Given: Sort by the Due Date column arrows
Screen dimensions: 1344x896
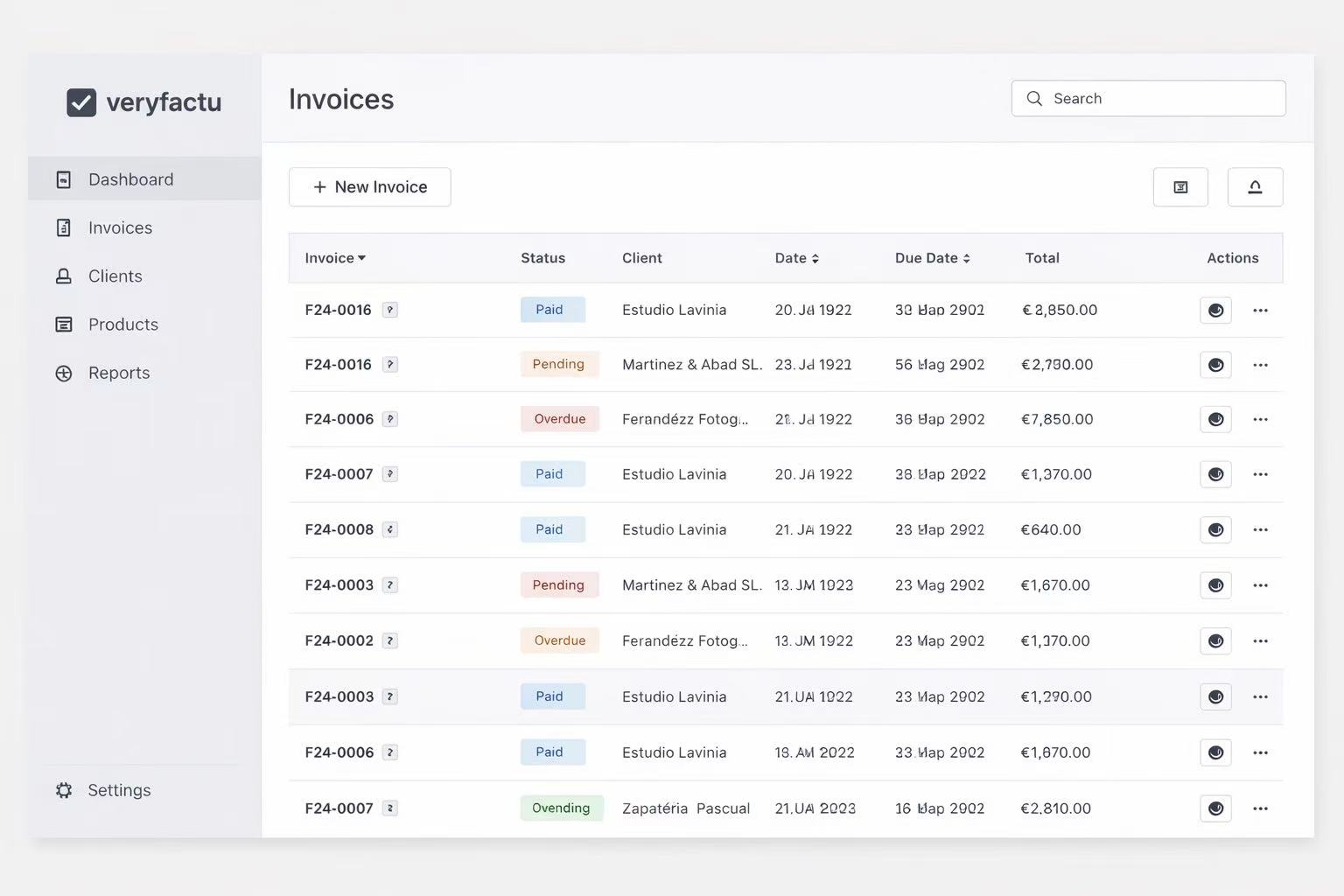Looking at the screenshot, I should (966, 259).
